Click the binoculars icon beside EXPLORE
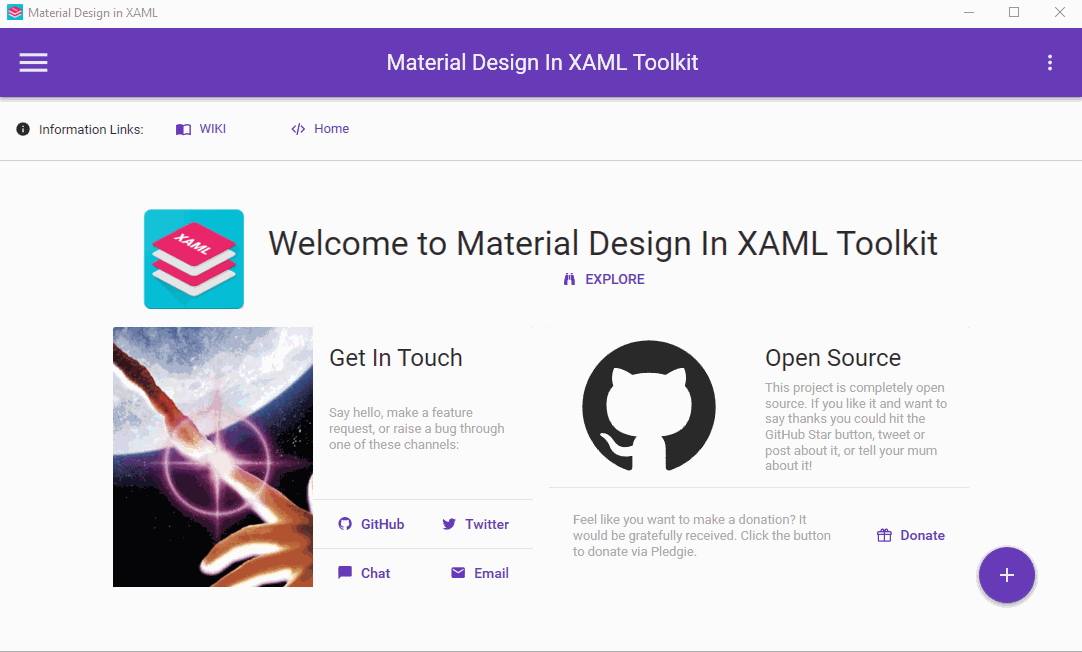 coord(569,279)
